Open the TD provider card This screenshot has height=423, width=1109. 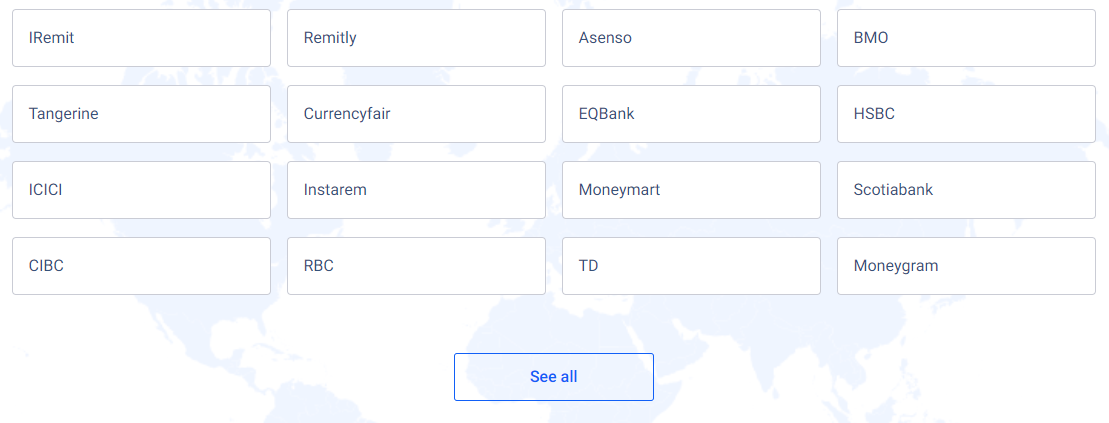pyautogui.click(x=691, y=266)
